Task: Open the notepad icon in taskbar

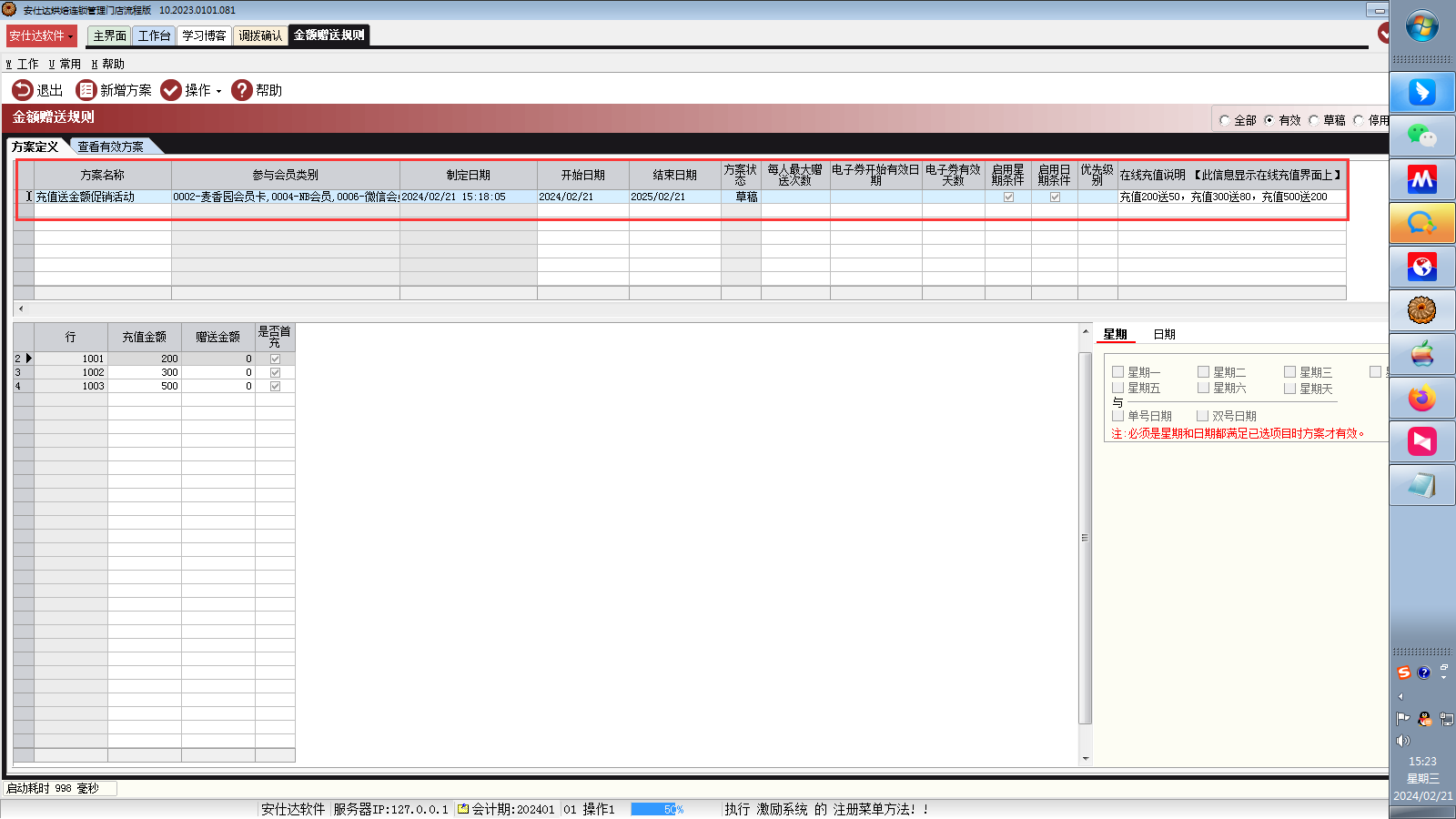Action: pyautogui.click(x=1422, y=485)
